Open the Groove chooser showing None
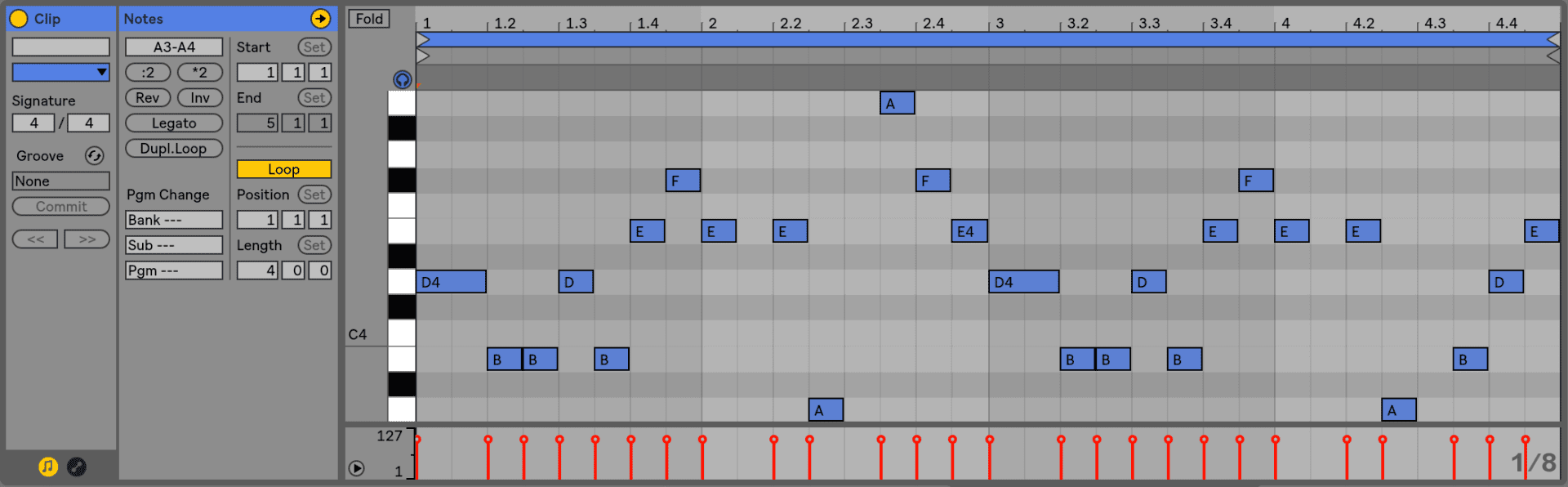 [x=60, y=181]
